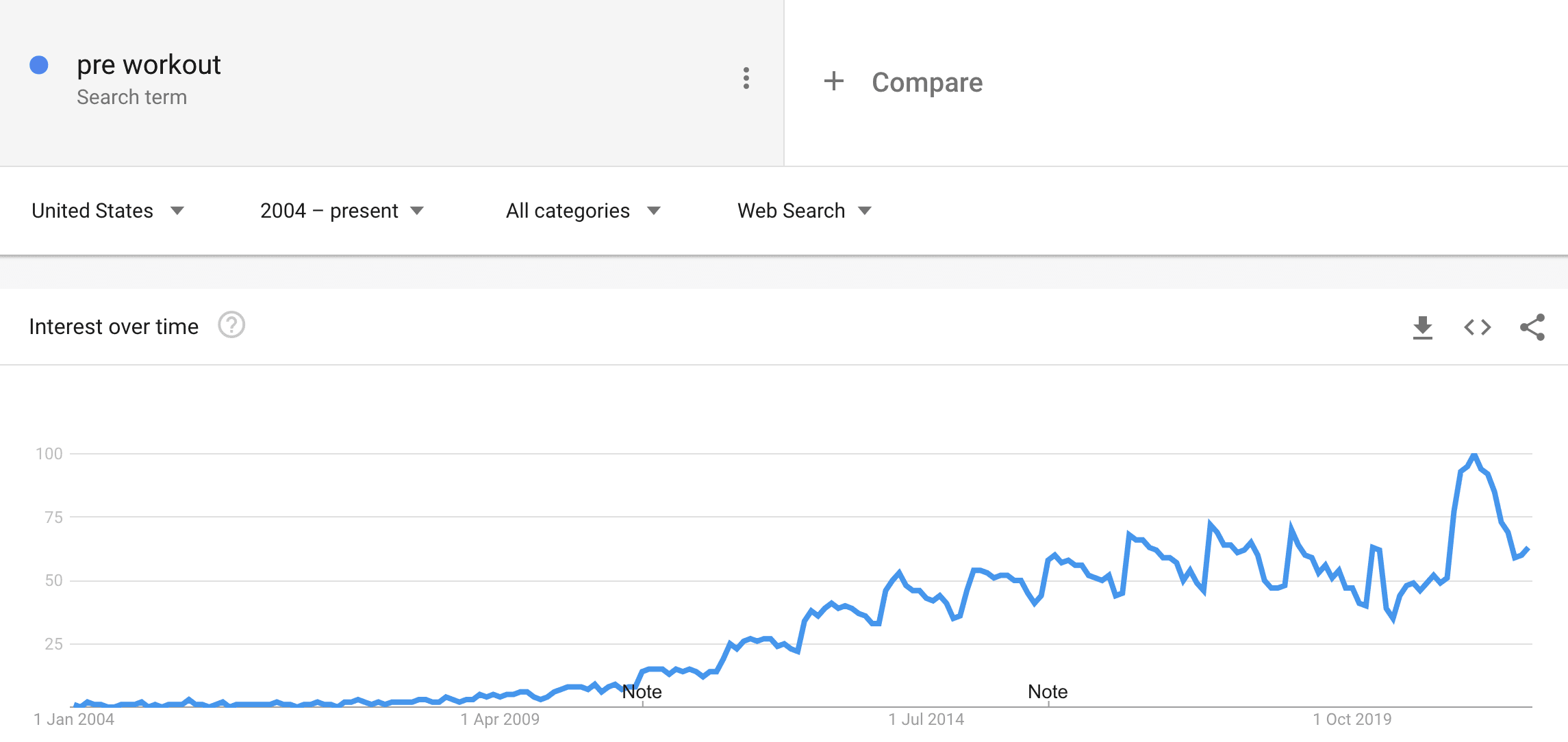
Task: Open the embed code icon
Action: pos(1478,327)
